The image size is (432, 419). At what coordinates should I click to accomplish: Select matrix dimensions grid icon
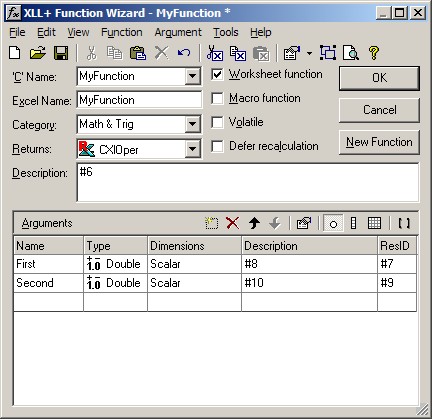point(374,223)
